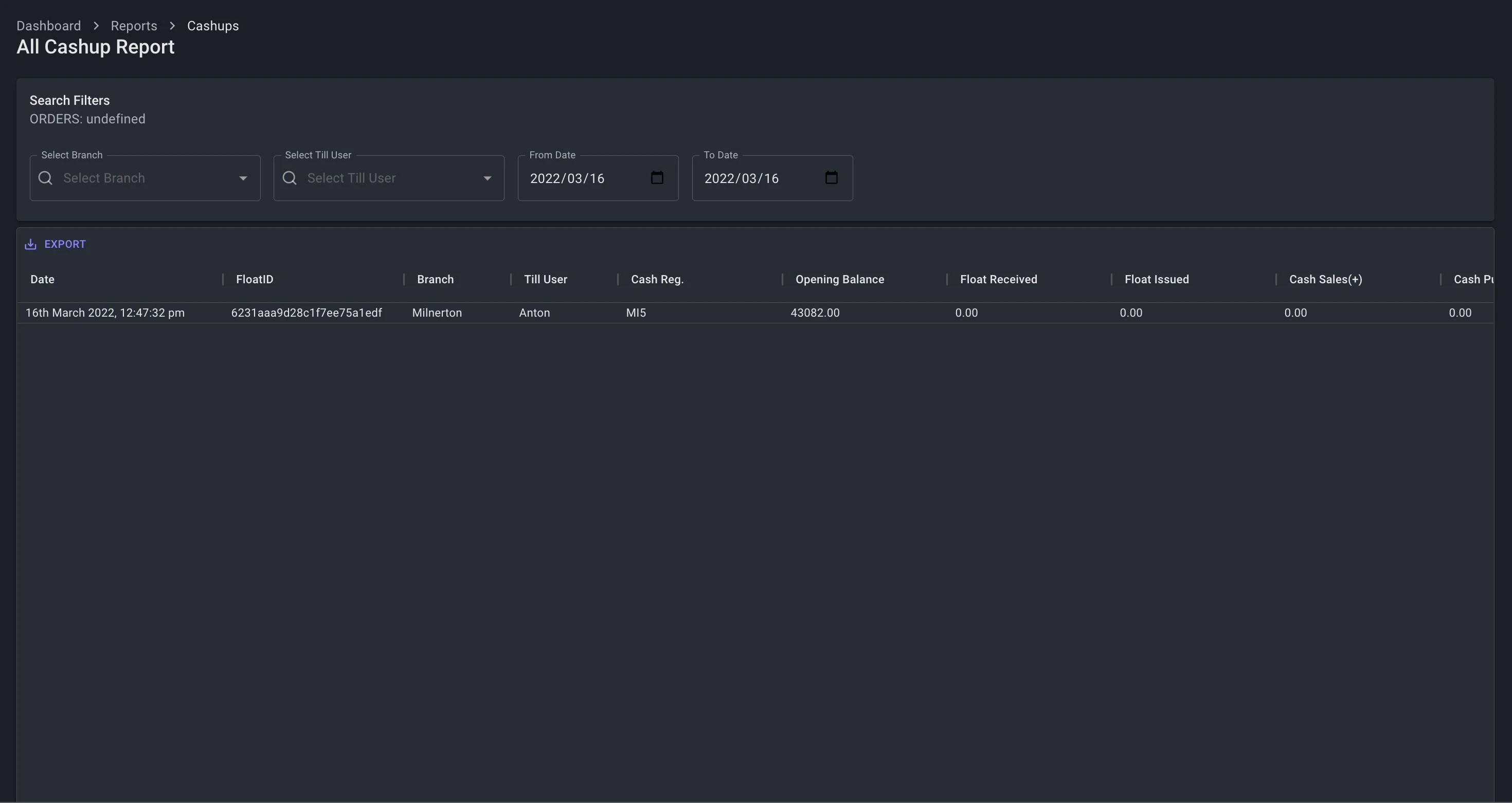This screenshot has width=1512, height=803.
Task: Click the Cash Sales(+) column header
Action: point(1325,280)
